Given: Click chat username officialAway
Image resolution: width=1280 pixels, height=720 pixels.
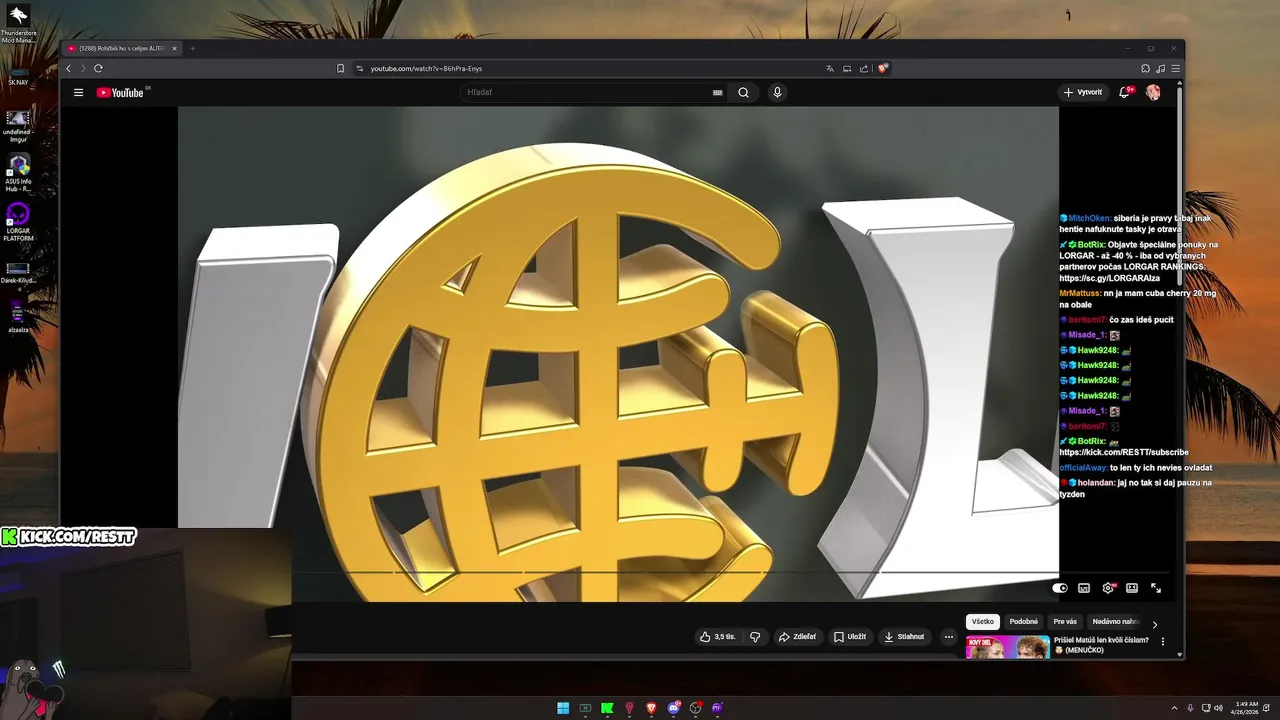Looking at the screenshot, I should tap(1083, 467).
